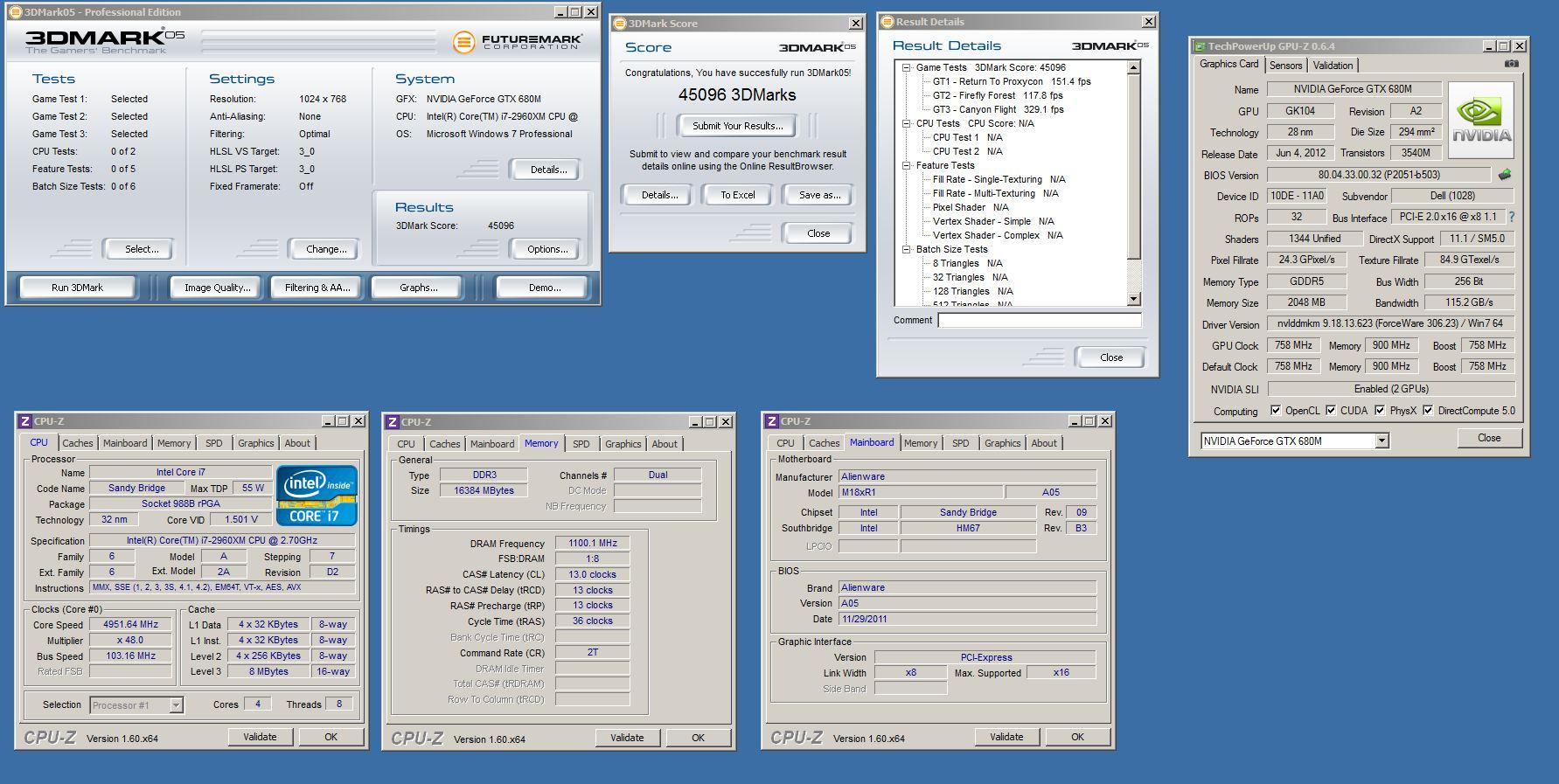Viewport: 1559px width, 784px height.
Task: Click the Bus Interface question mark in GPU-Z
Action: click(1512, 217)
